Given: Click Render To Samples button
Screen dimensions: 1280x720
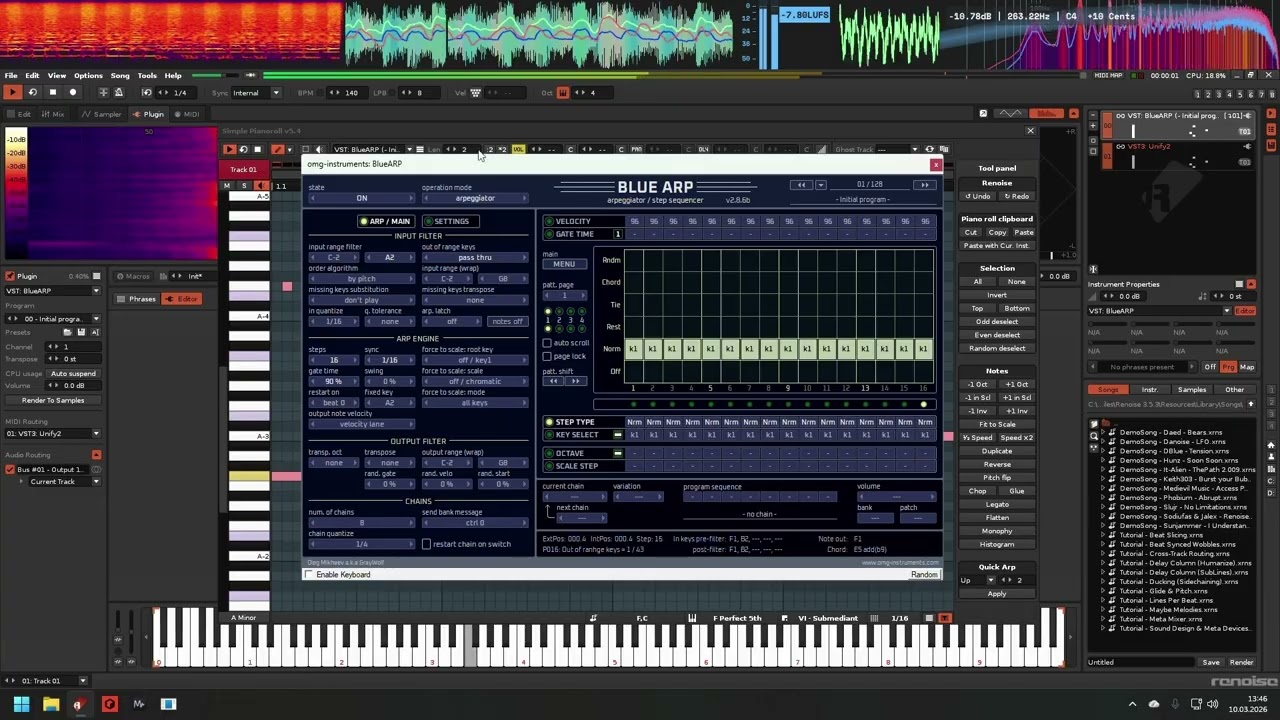Looking at the screenshot, I should tap(53, 400).
